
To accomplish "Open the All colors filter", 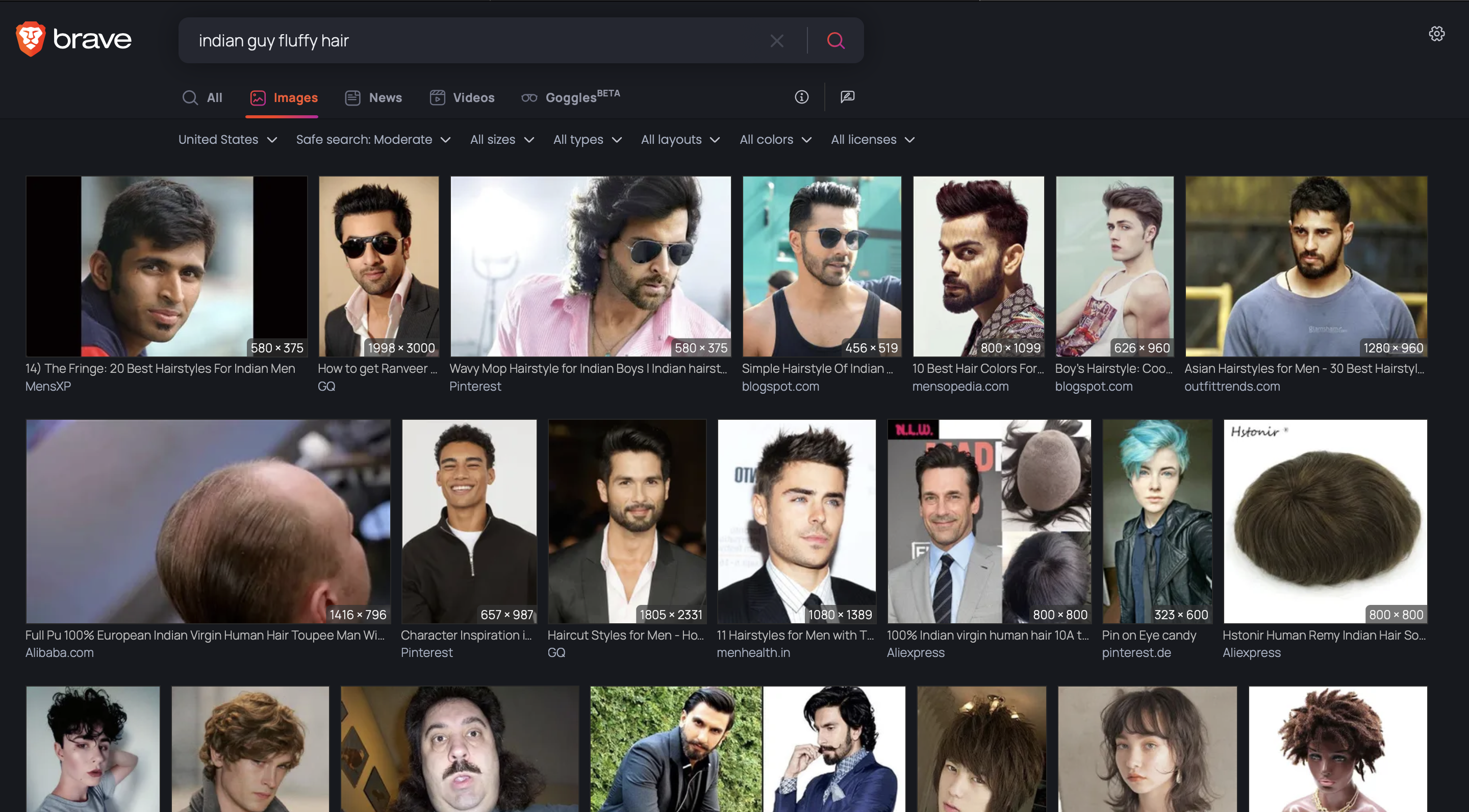I will [x=775, y=140].
